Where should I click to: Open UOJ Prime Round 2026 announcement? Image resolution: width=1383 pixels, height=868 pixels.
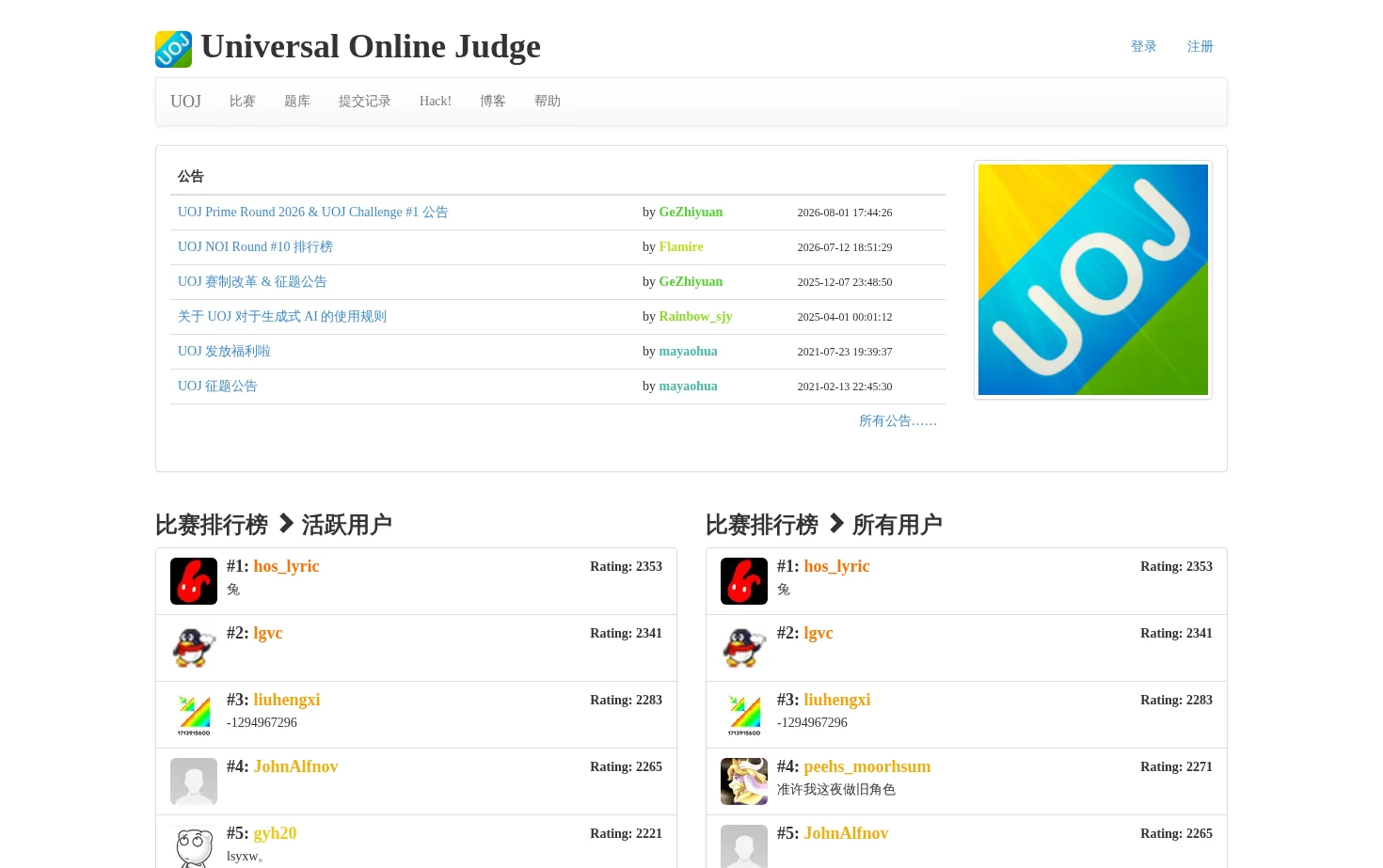click(x=313, y=212)
